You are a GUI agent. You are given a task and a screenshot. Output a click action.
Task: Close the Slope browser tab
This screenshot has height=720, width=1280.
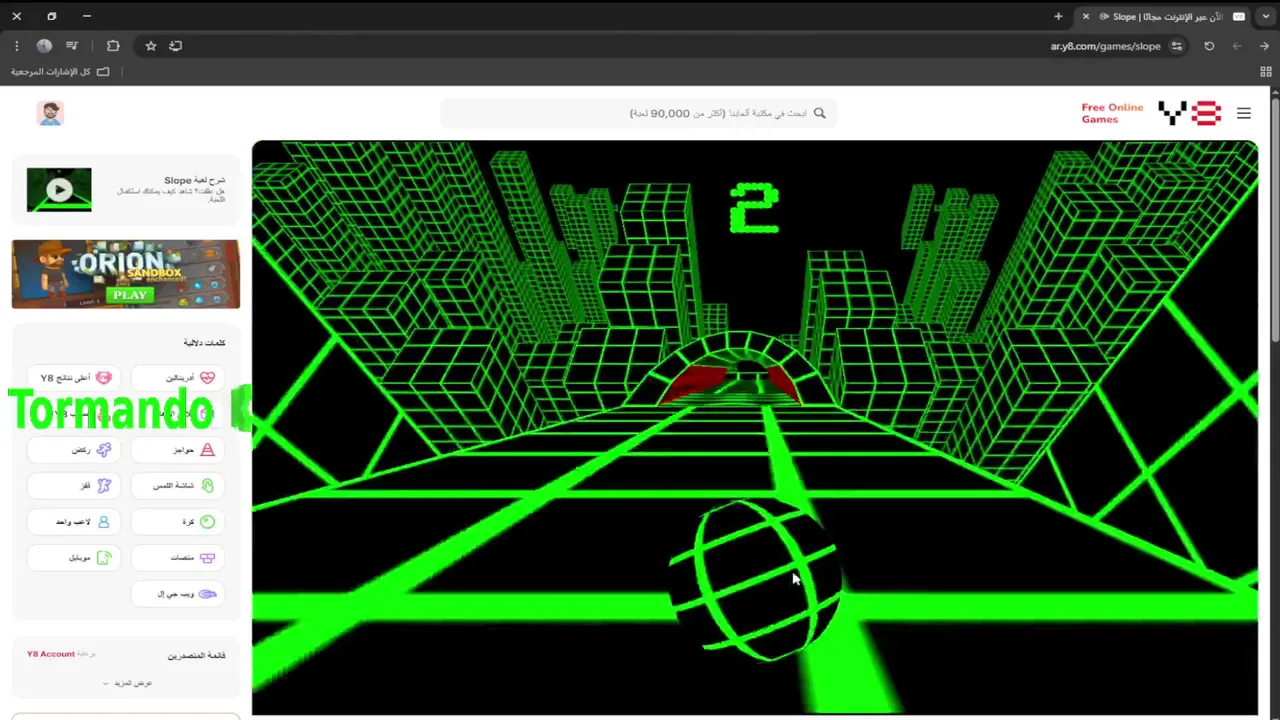pyautogui.click(x=1085, y=17)
